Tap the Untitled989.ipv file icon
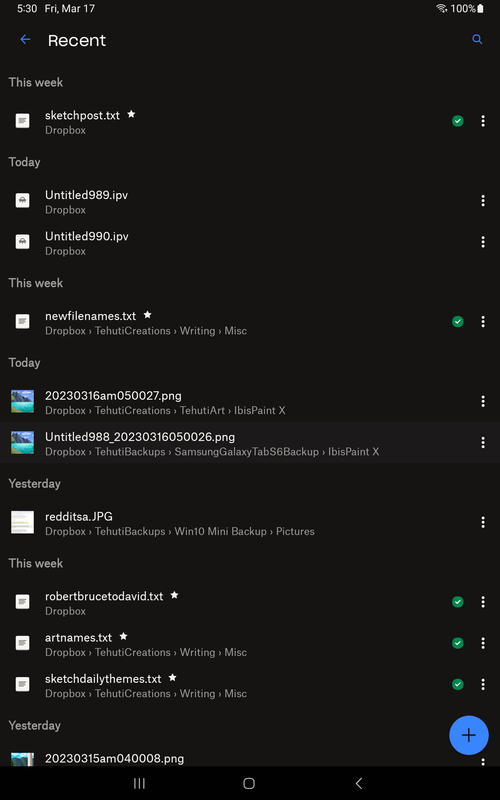The width and height of the screenshot is (500, 800). (22, 201)
